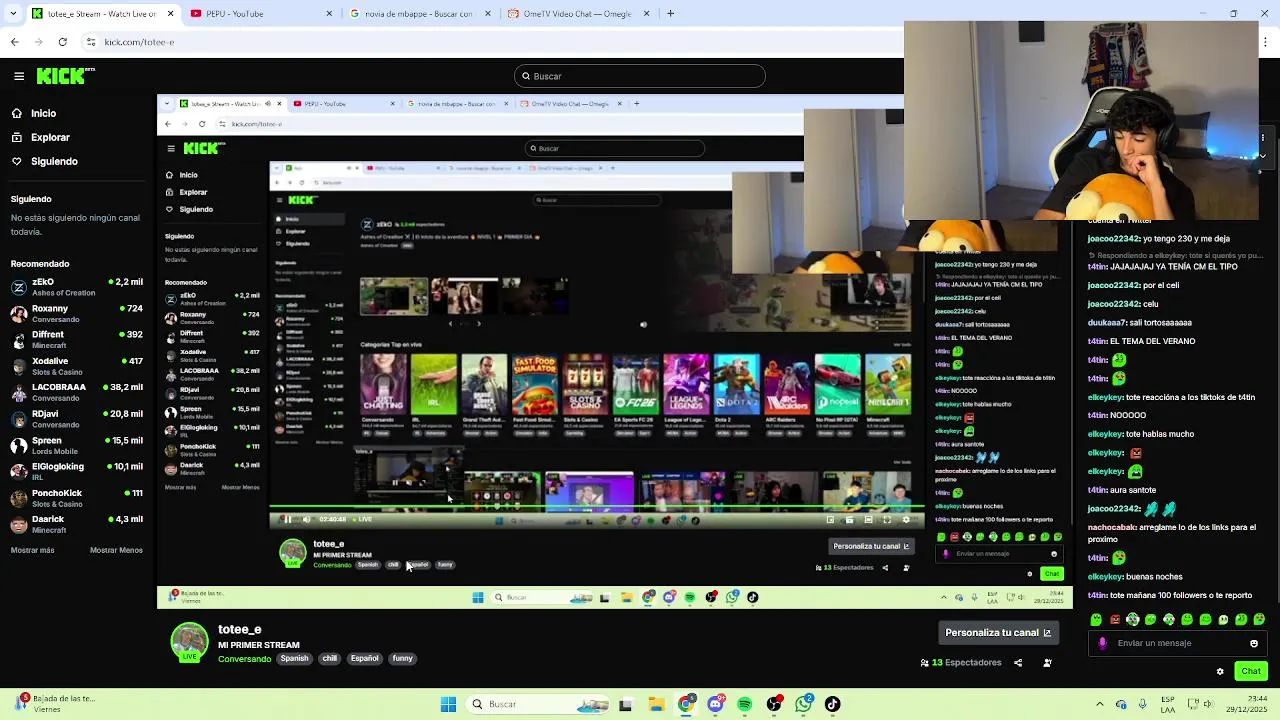Open Diffrent recommended channel
The image size is (1280, 720).
coord(78,339)
